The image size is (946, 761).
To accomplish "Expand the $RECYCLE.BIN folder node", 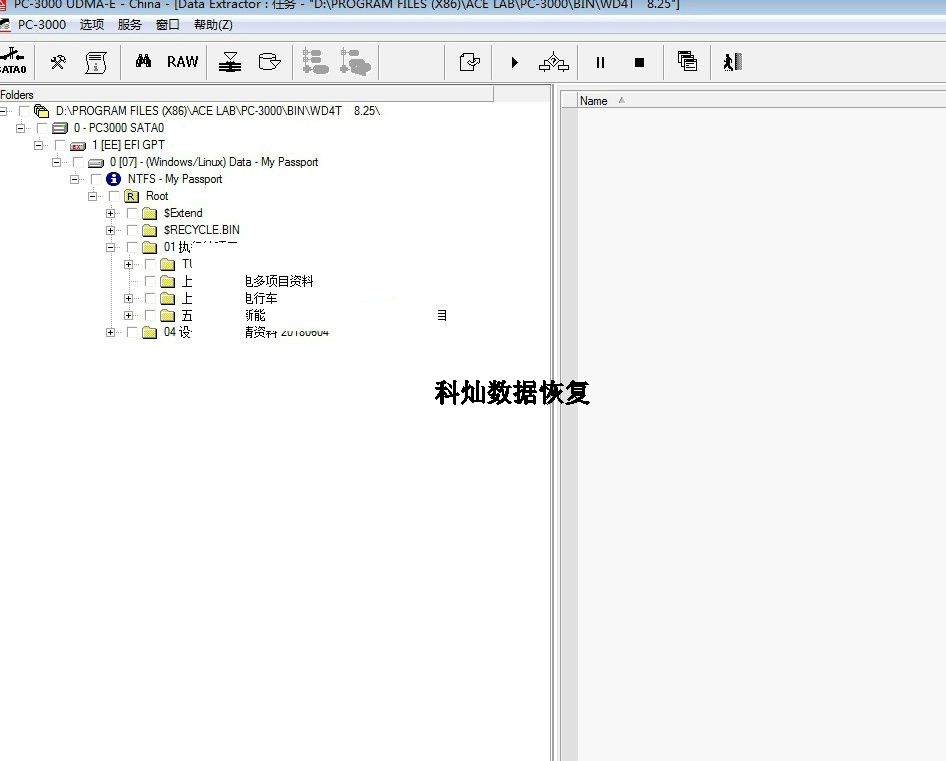I will 111,230.
